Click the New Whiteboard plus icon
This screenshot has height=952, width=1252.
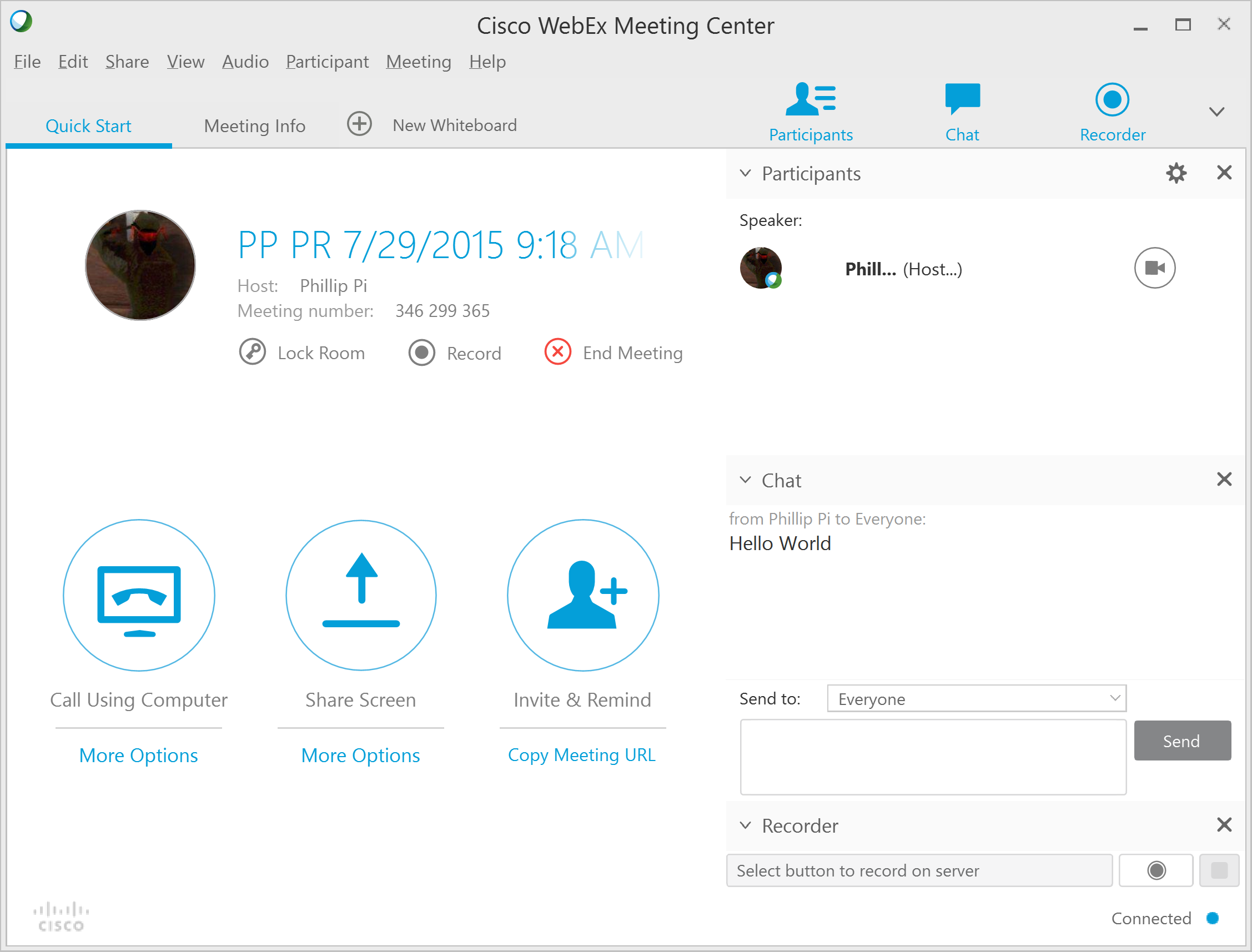(x=359, y=124)
